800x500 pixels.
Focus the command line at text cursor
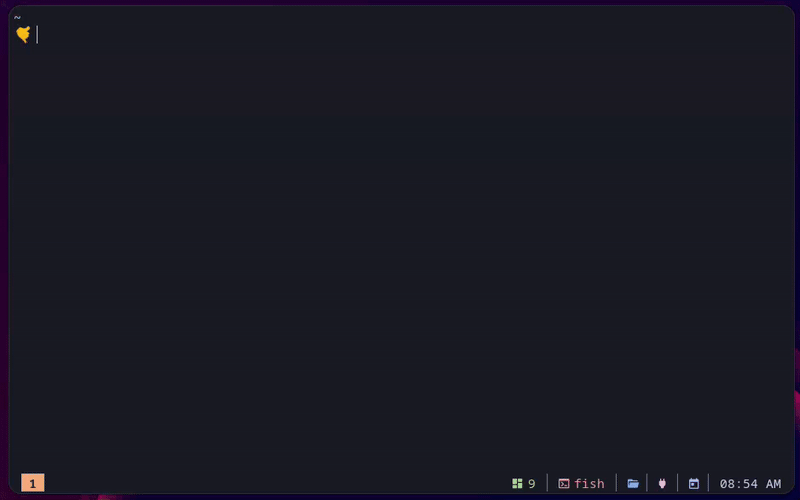click(37, 35)
